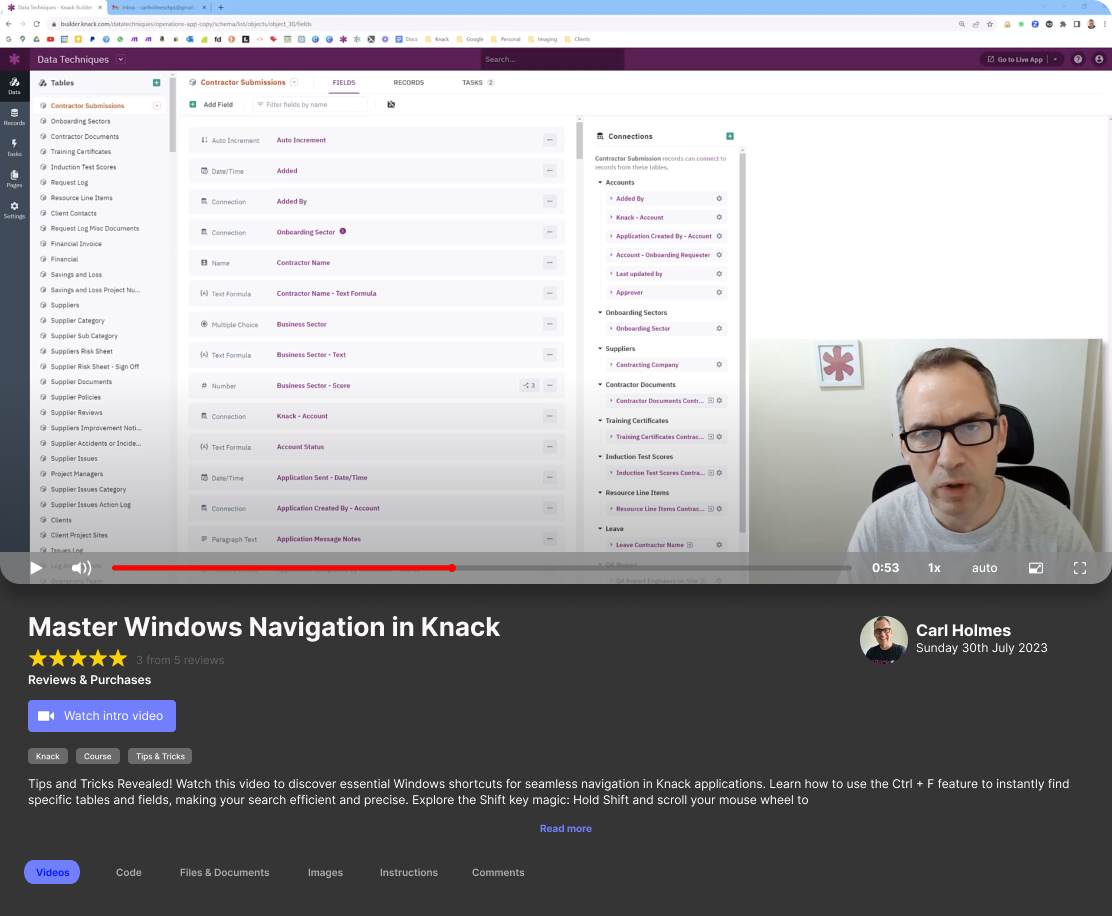Screen dimensions: 1112x916
Task: Select the Code tab
Action: click(x=129, y=872)
